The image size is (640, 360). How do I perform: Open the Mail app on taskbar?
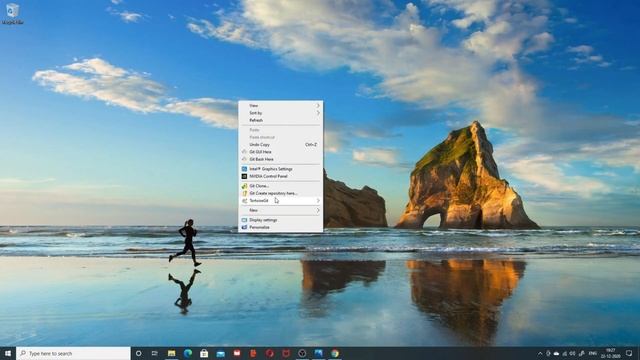220,353
